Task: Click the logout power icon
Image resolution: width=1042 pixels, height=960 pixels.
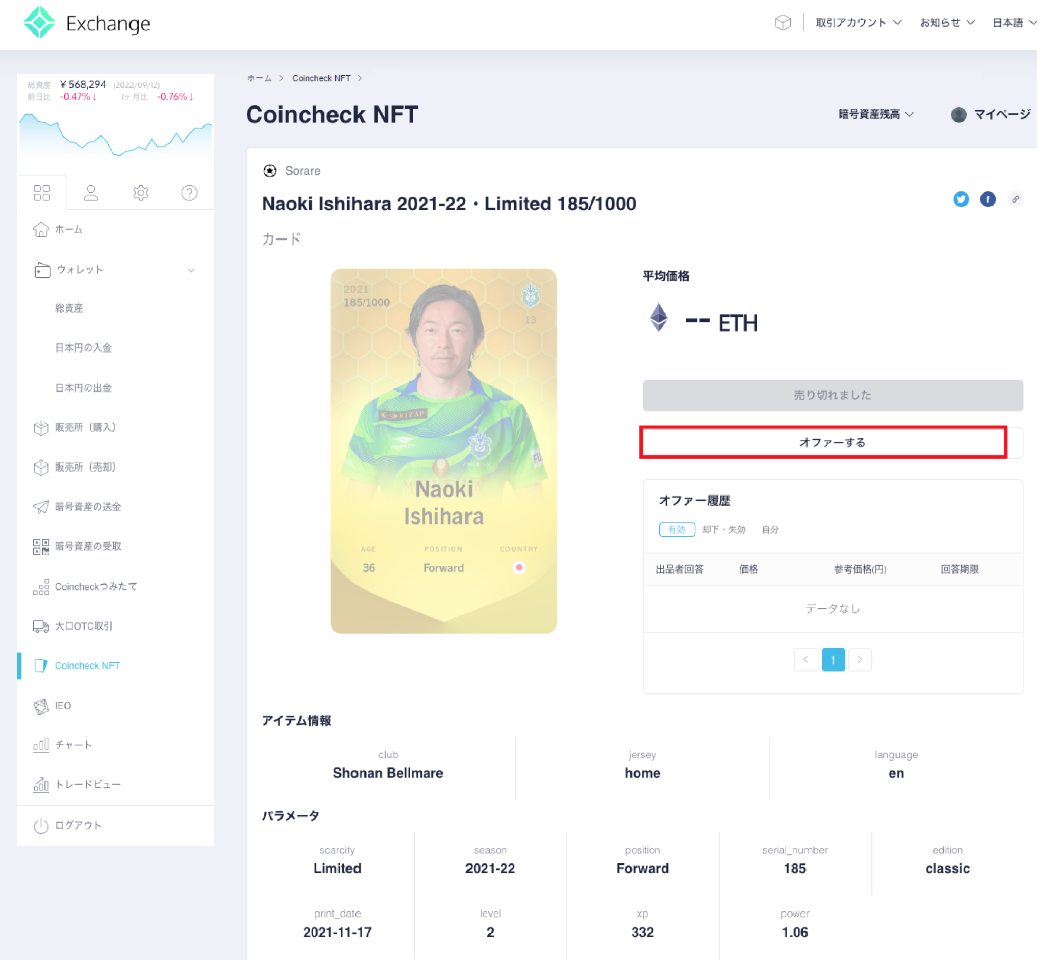Action: pyautogui.click(x=41, y=826)
